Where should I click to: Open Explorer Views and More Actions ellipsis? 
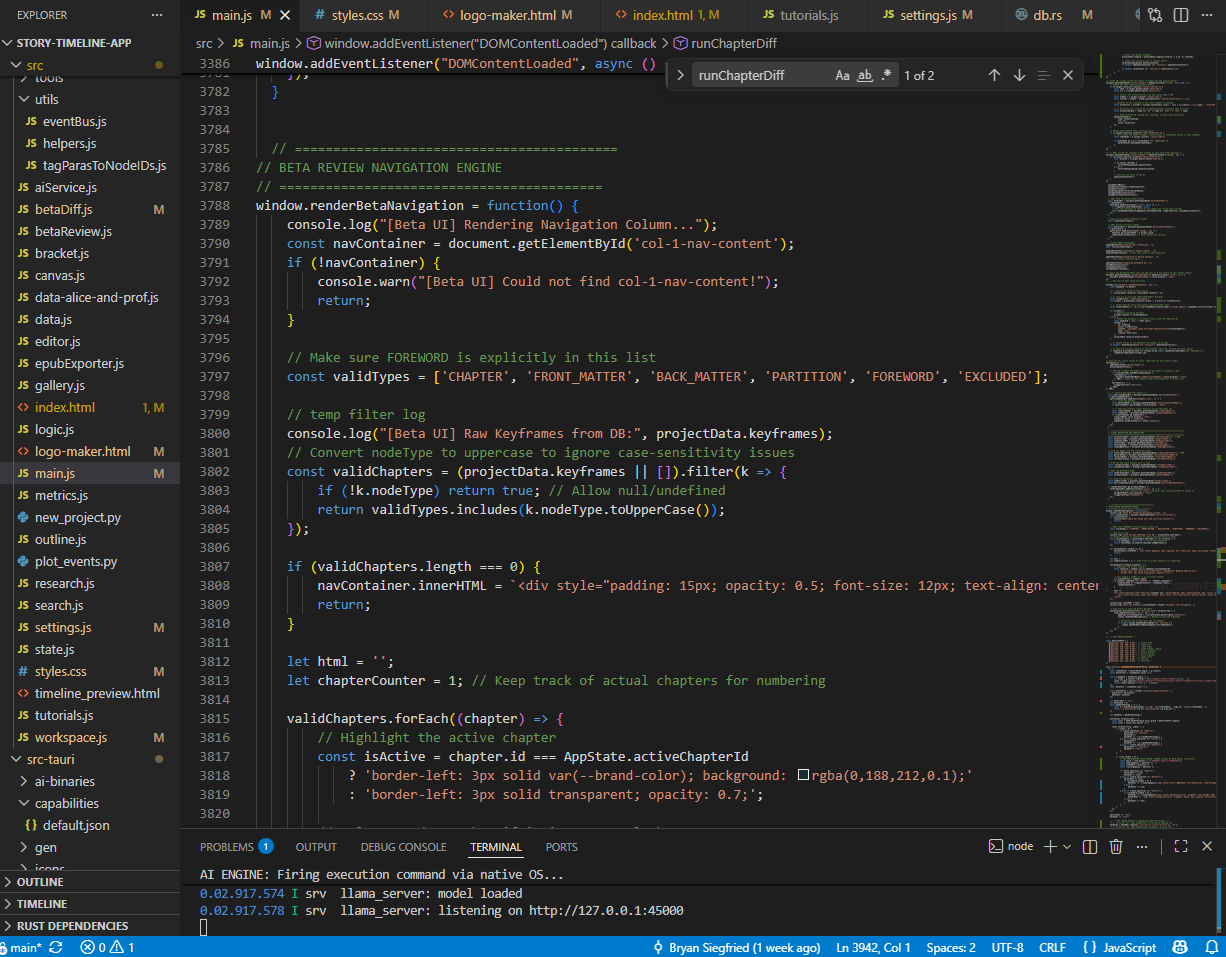pyautogui.click(x=156, y=15)
